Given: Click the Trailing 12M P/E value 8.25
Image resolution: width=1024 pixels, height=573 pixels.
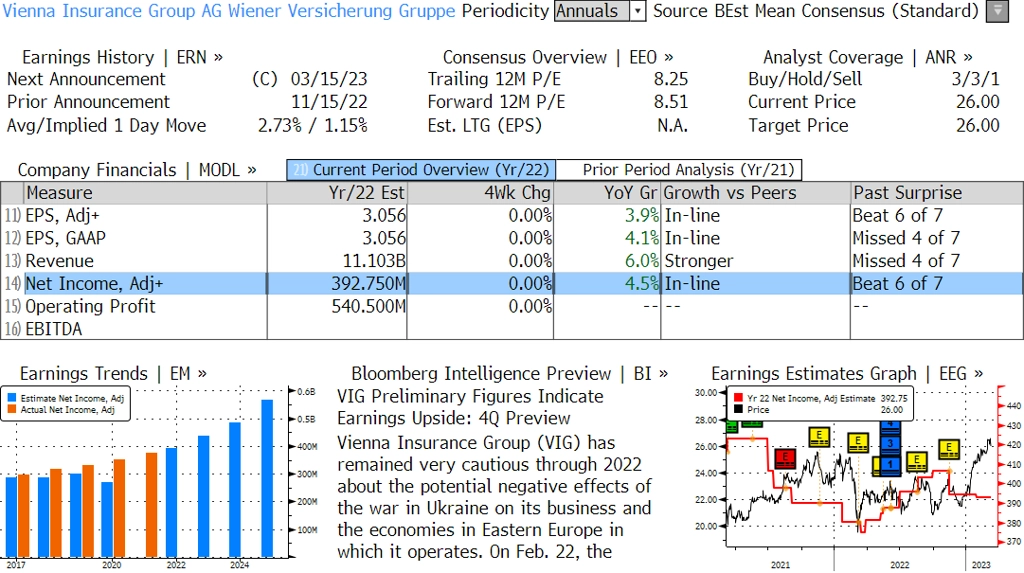Looking at the screenshot, I should (671, 79).
